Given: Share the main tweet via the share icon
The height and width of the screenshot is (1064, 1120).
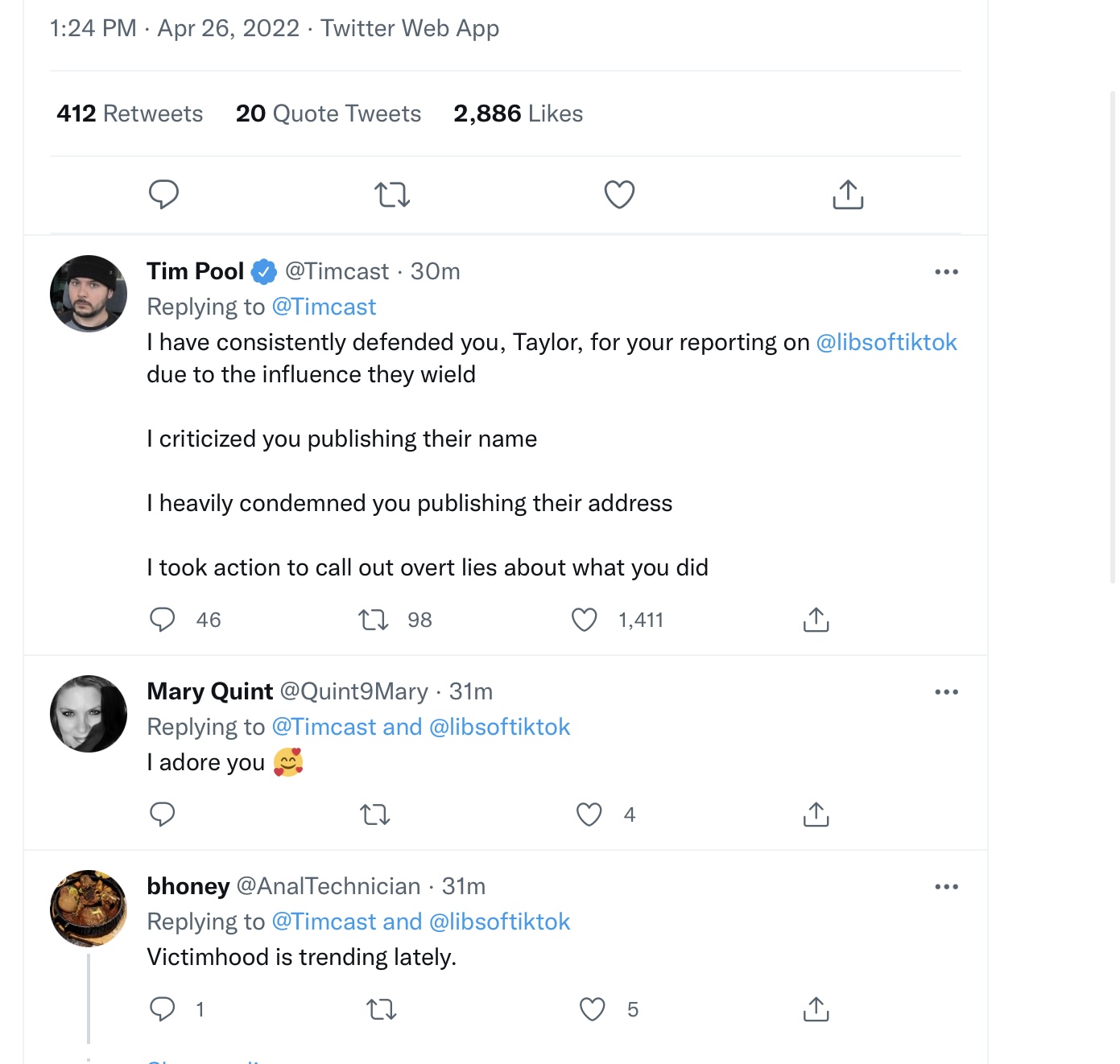Looking at the screenshot, I should tap(848, 194).
